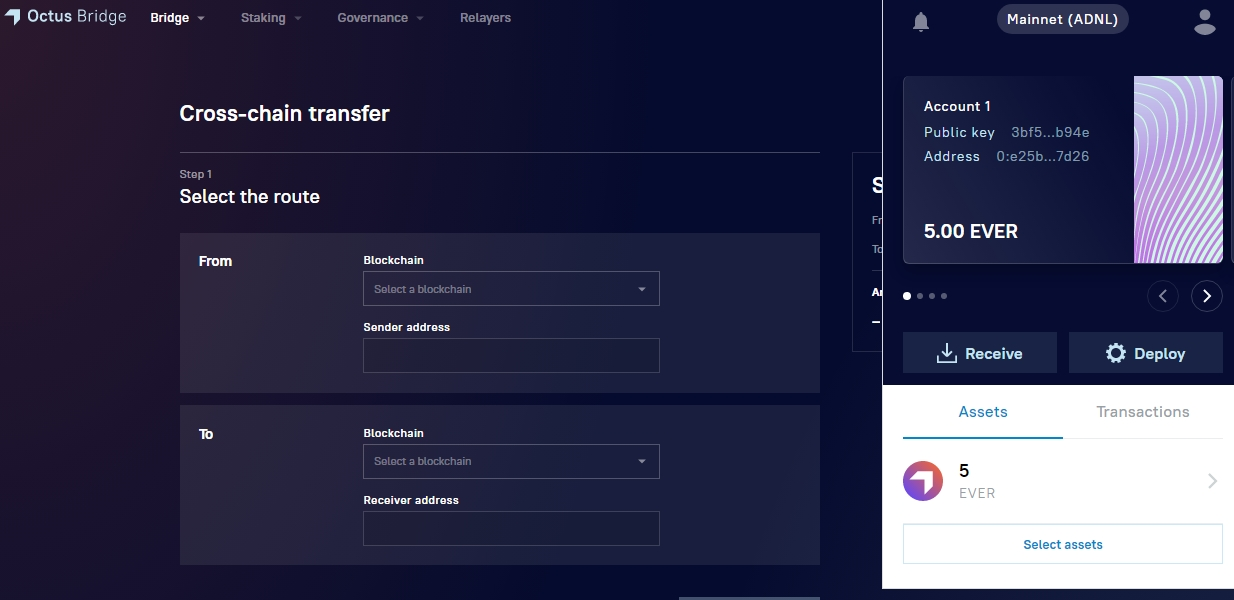
Task: Click the Receive button
Action: [980, 353]
